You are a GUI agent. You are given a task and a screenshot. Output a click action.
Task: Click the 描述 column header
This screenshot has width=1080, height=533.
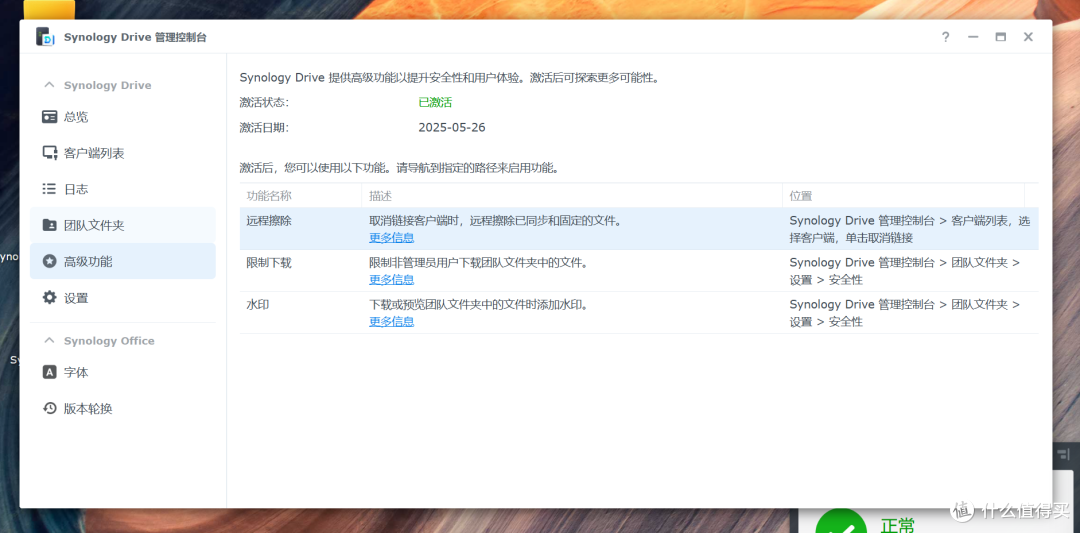pos(572,196)
